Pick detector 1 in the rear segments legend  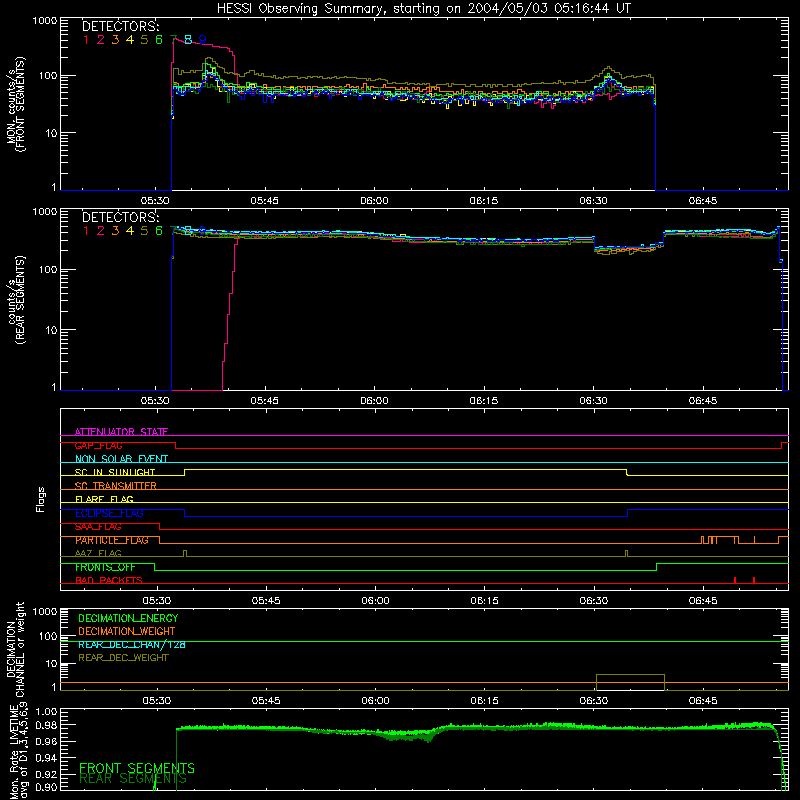(86, 231)
